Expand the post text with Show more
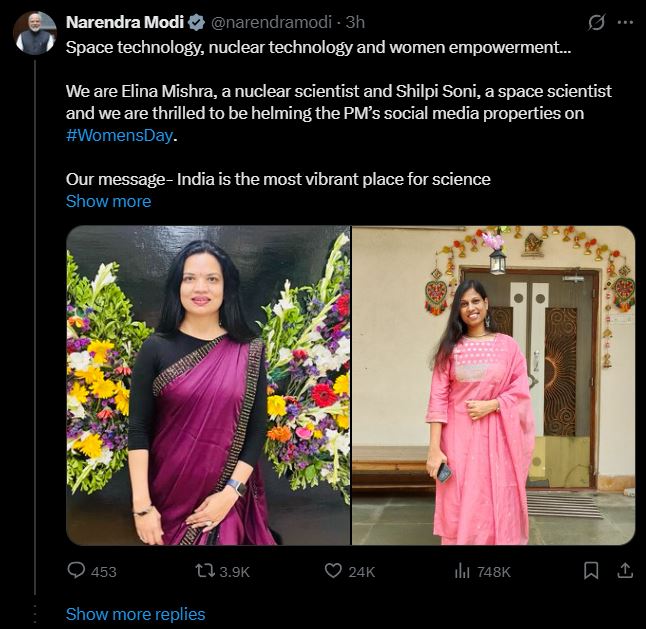This screenshot has height=629, width=646. pyautogui.click(x=108, y=201)
